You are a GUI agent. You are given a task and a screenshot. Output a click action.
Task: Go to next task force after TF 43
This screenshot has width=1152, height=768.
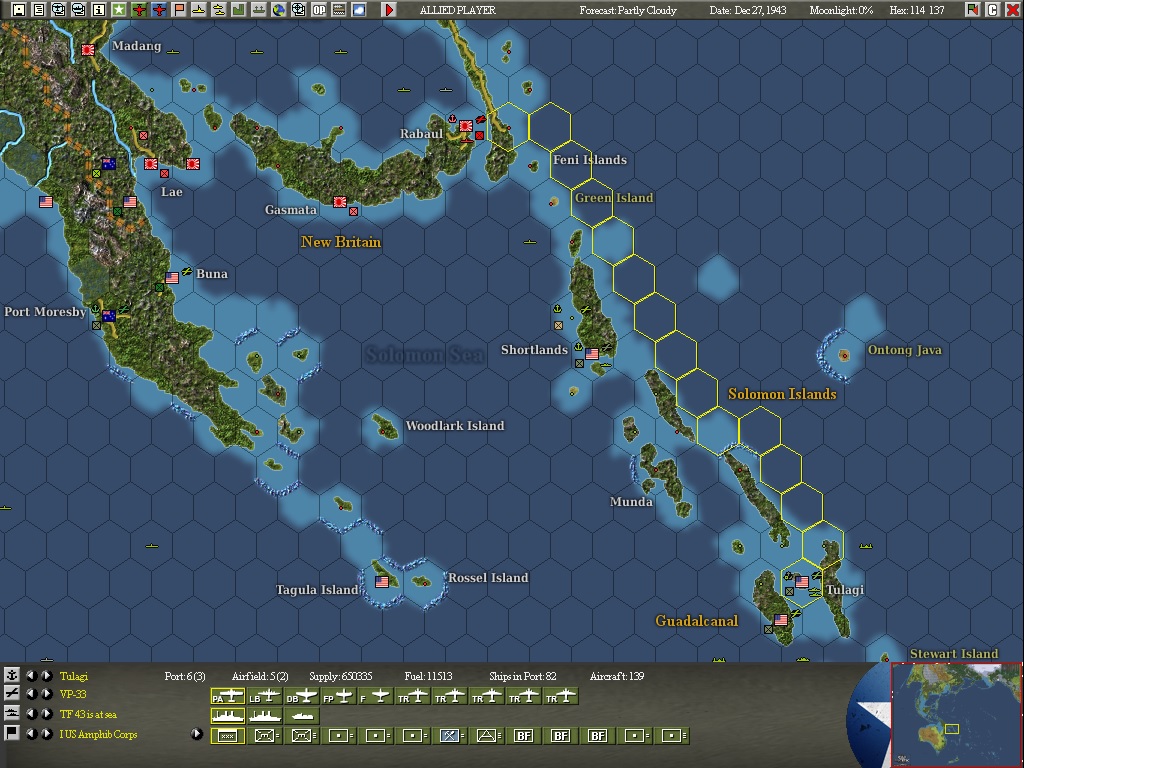(46, 714)
